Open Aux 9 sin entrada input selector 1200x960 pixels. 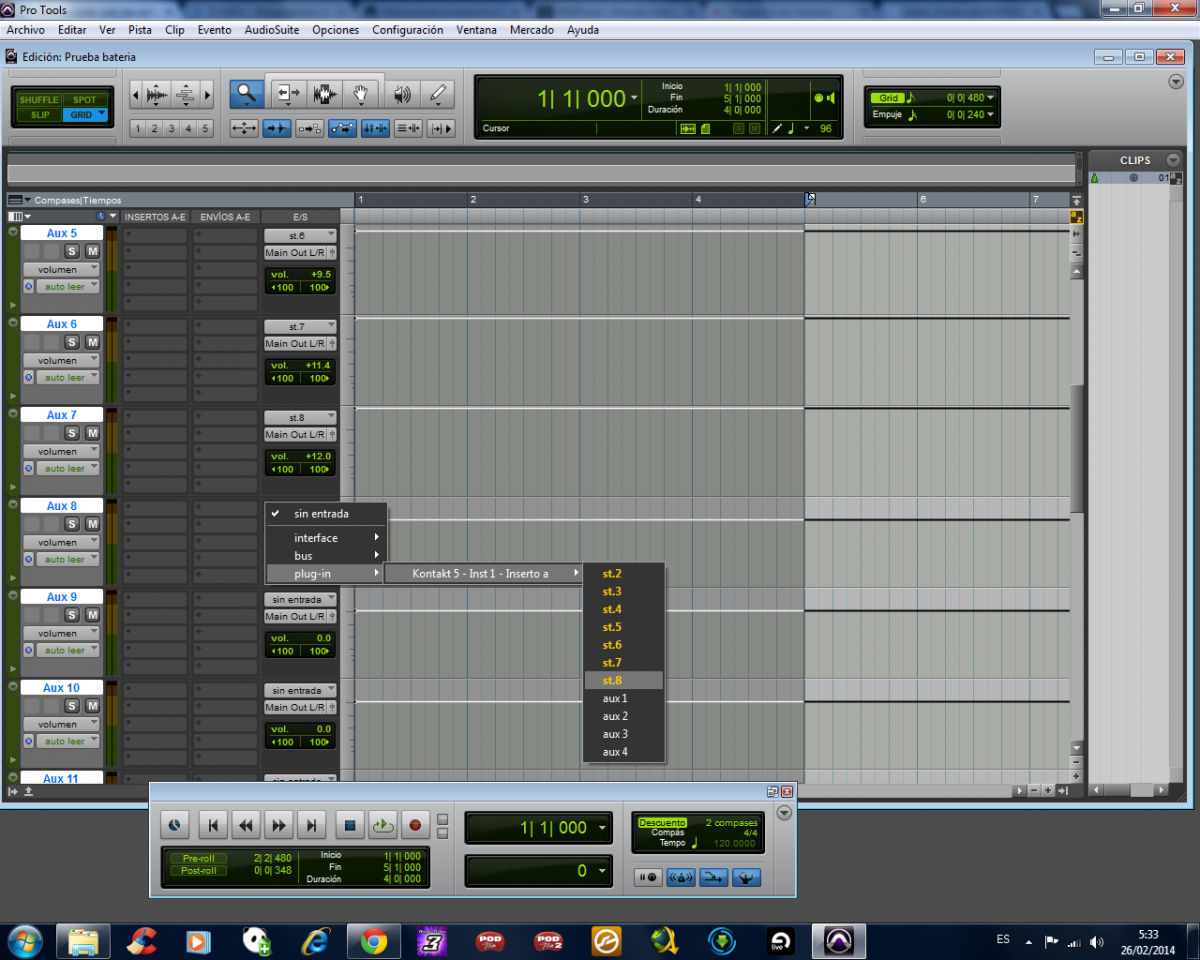[x=300, y=600]
